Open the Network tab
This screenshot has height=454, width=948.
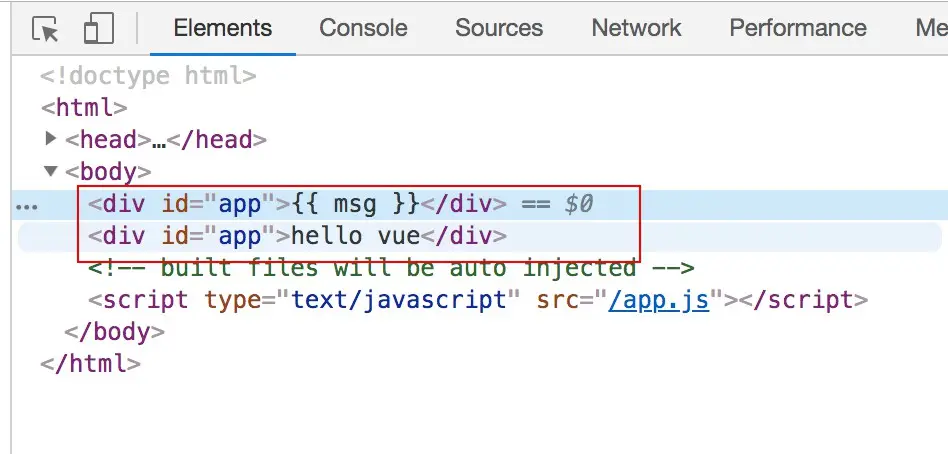pyautogui.click(x=636, y=28)
